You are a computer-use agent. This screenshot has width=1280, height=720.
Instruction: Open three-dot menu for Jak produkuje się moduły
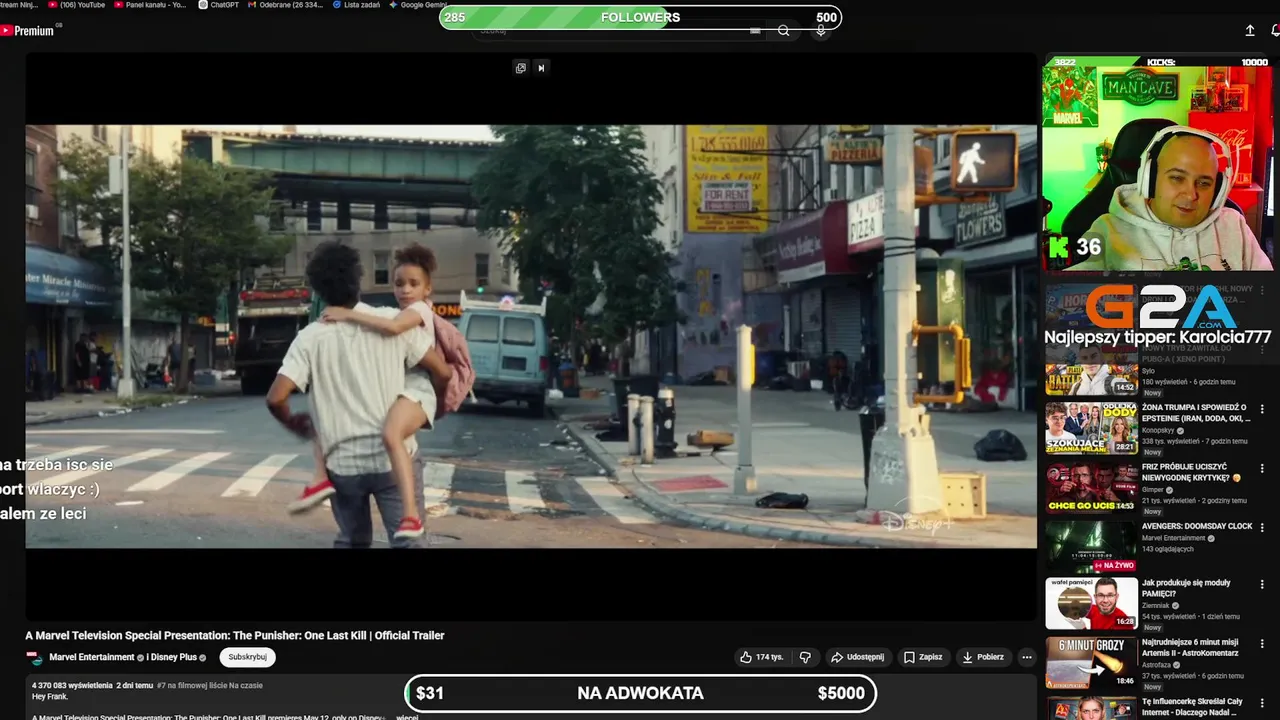[1262, 584]
